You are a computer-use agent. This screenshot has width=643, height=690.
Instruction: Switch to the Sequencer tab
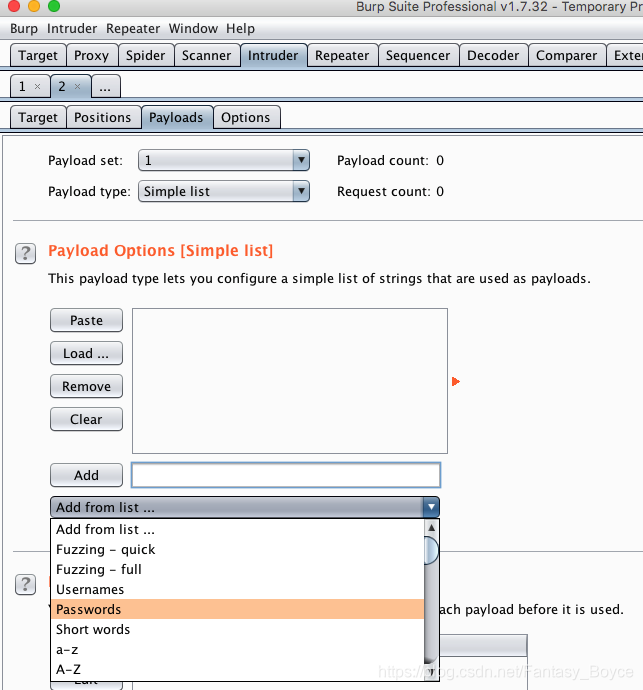point(418,55)
